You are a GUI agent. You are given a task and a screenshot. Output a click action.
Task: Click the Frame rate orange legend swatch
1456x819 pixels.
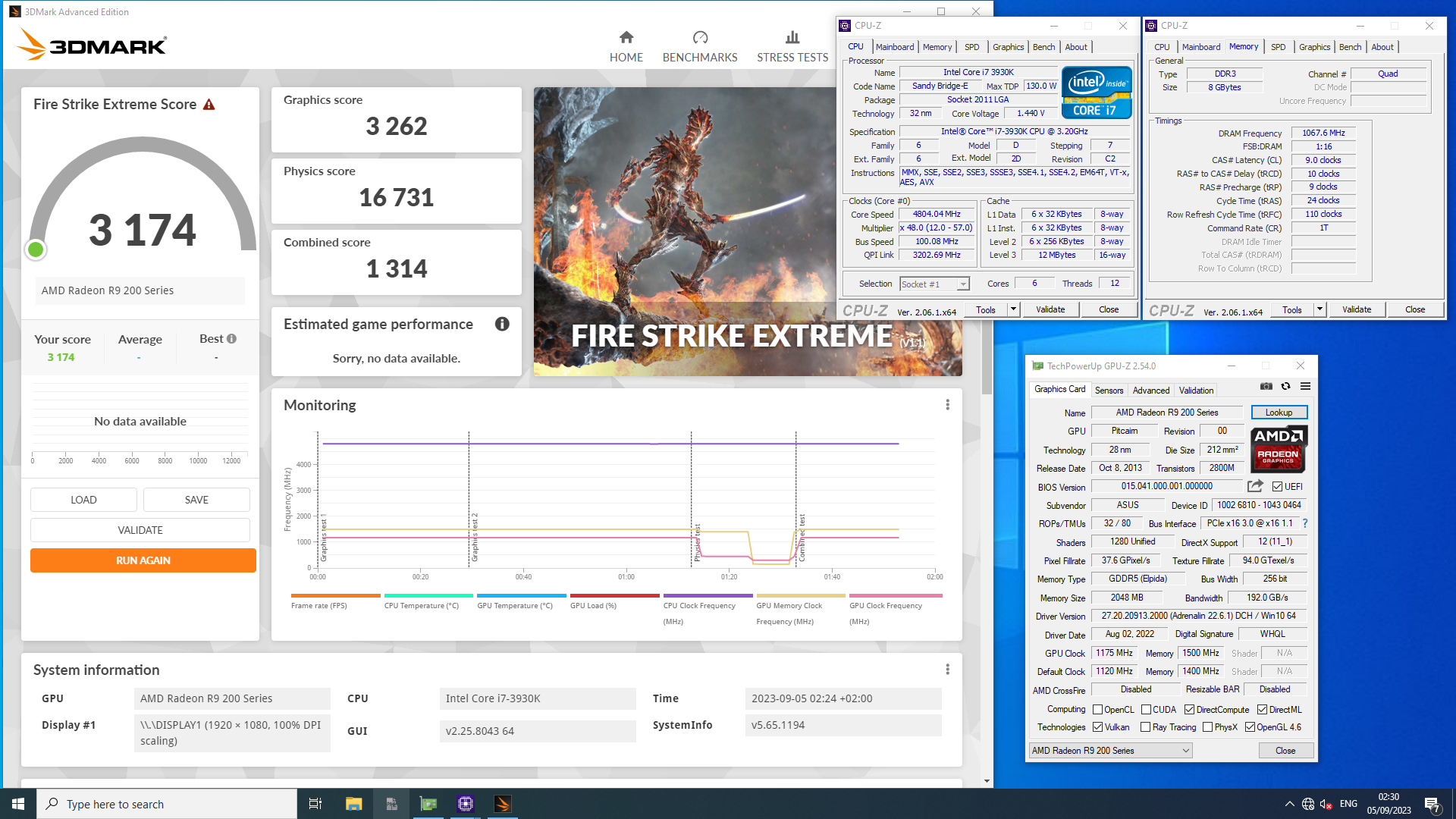(x=335, y=596)
